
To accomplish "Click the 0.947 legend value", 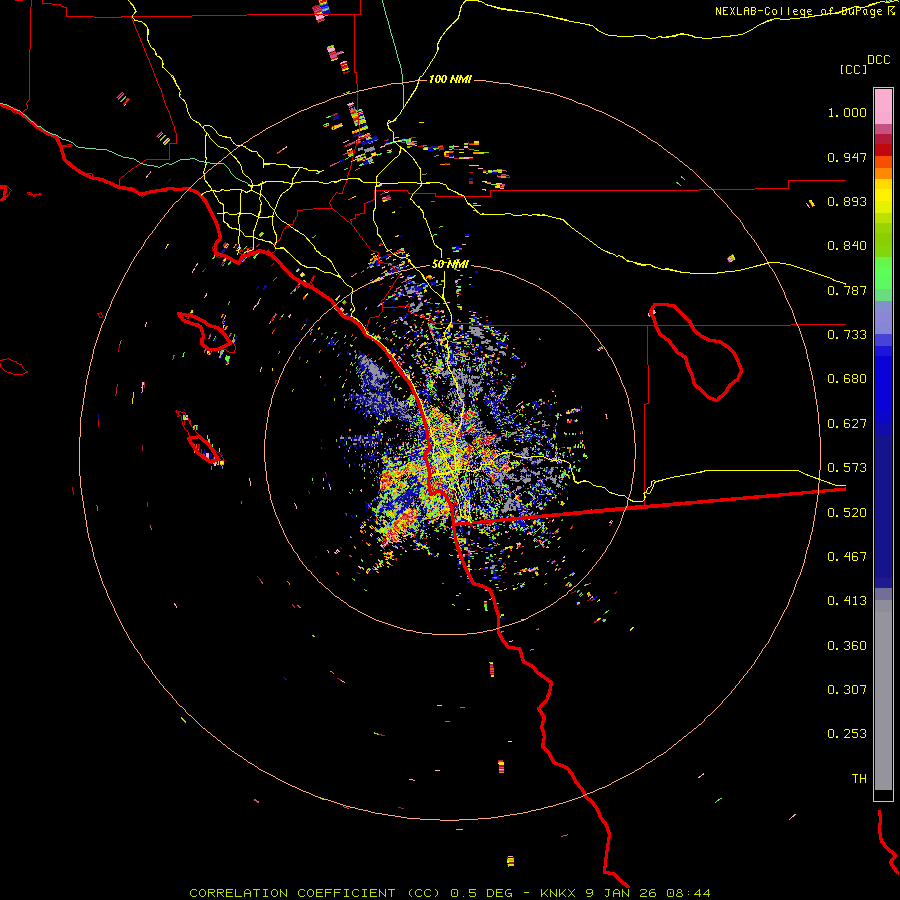I will 847,157.
